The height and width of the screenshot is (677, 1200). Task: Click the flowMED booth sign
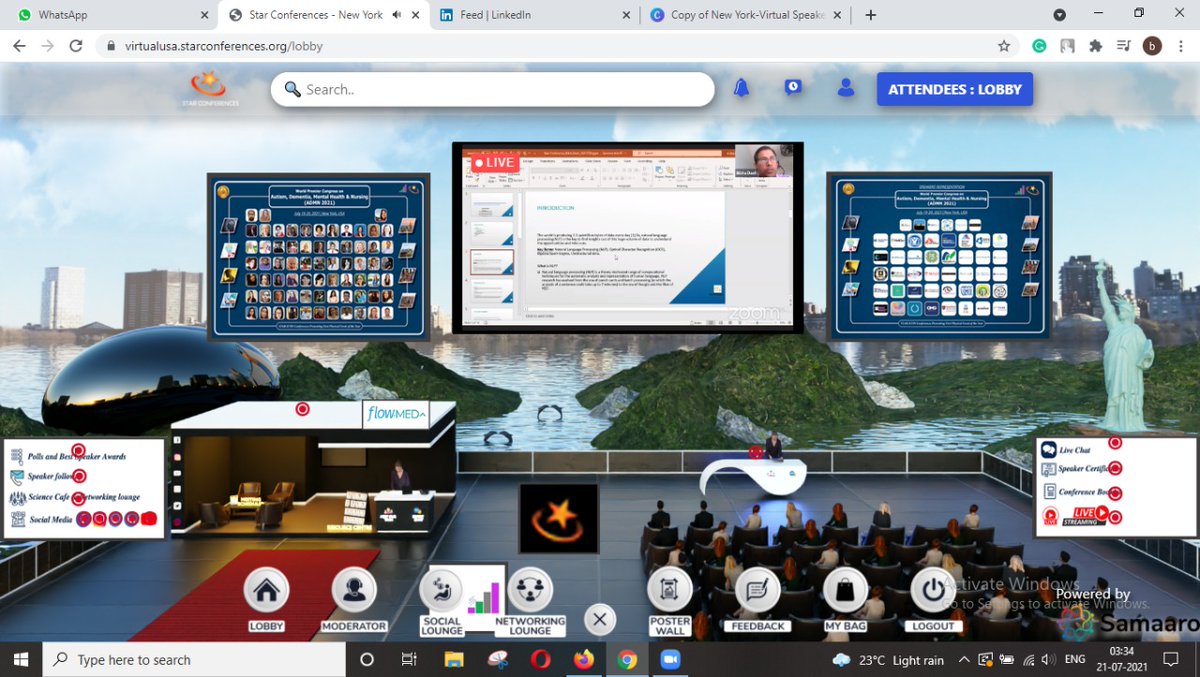(x=396, y=414)
